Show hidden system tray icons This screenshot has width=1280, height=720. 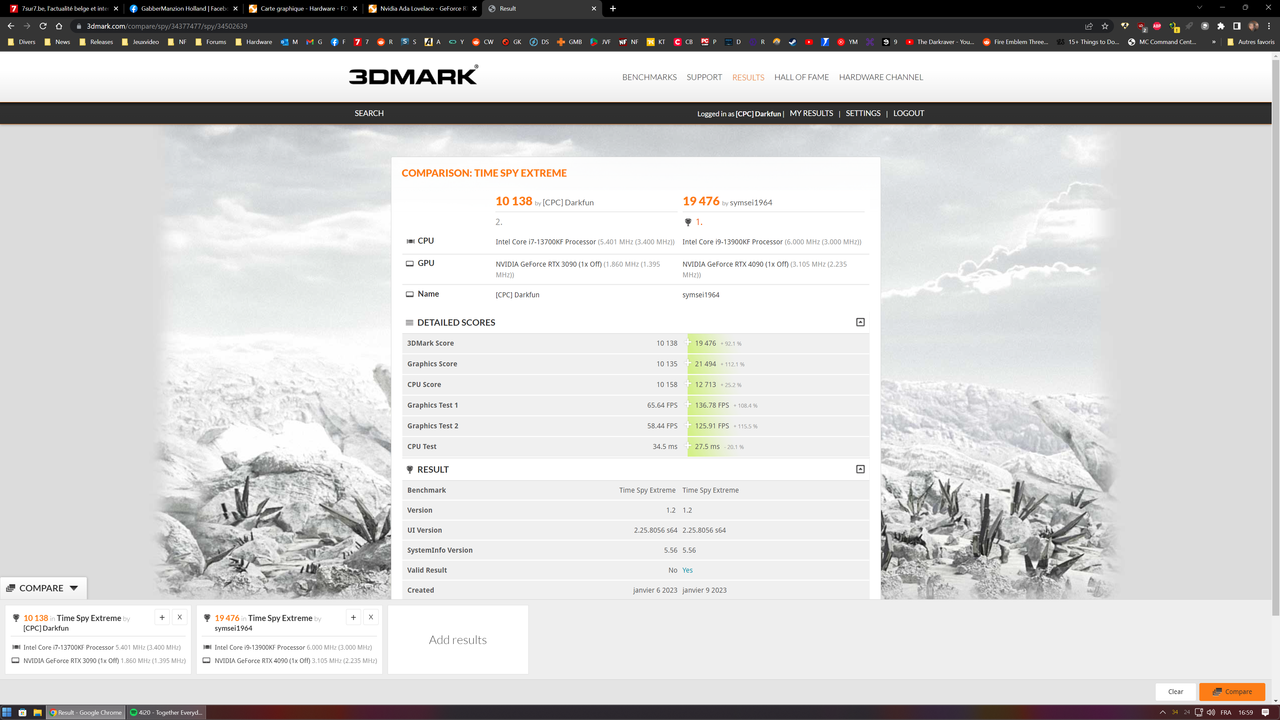pyautogui.click(x=1163, y=713)
